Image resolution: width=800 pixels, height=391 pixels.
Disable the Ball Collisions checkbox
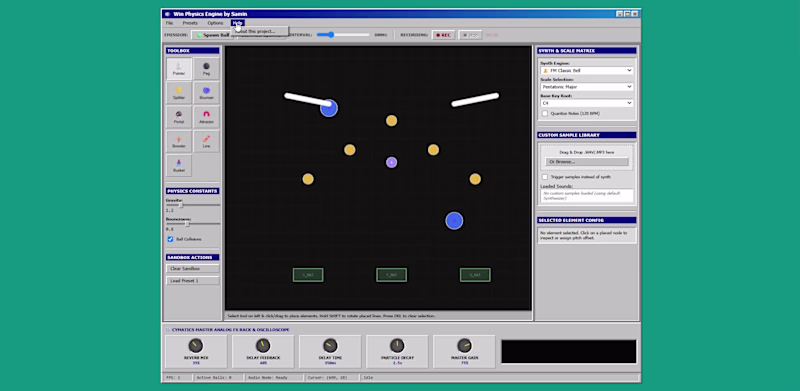coord(170,239)
